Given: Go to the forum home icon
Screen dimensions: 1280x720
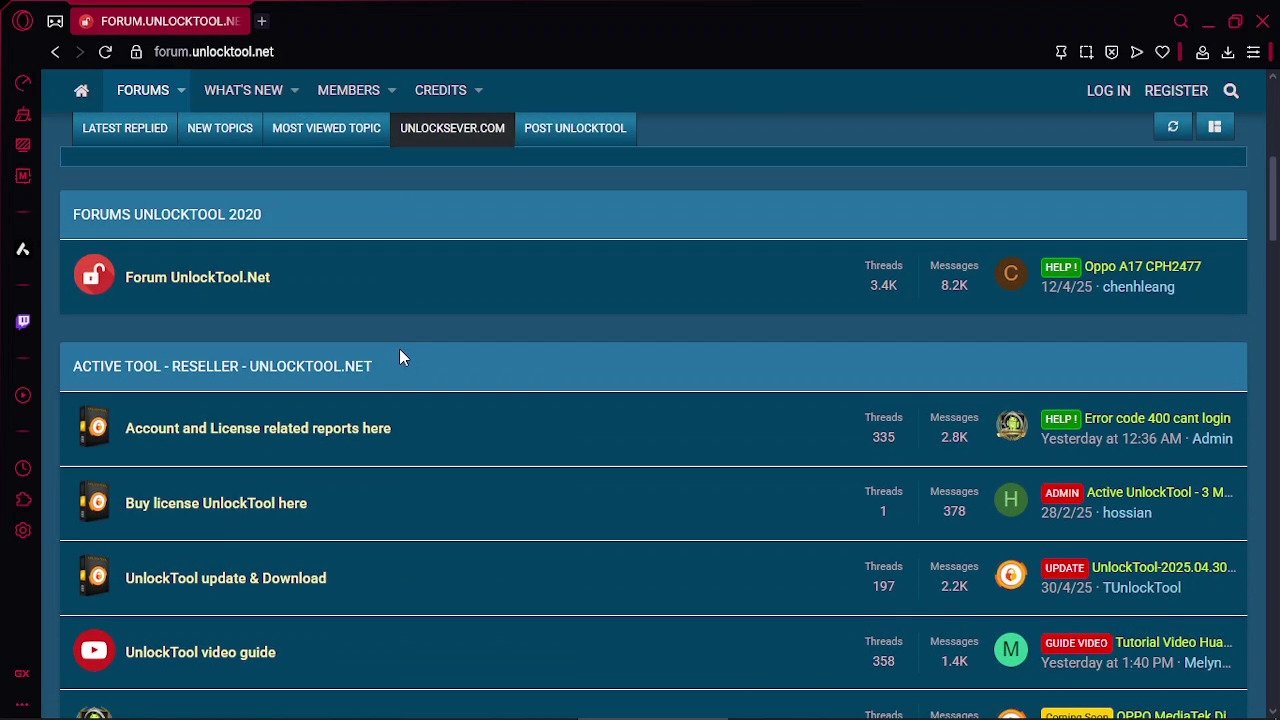Looking at the screenshot, I should pos(81,91).
